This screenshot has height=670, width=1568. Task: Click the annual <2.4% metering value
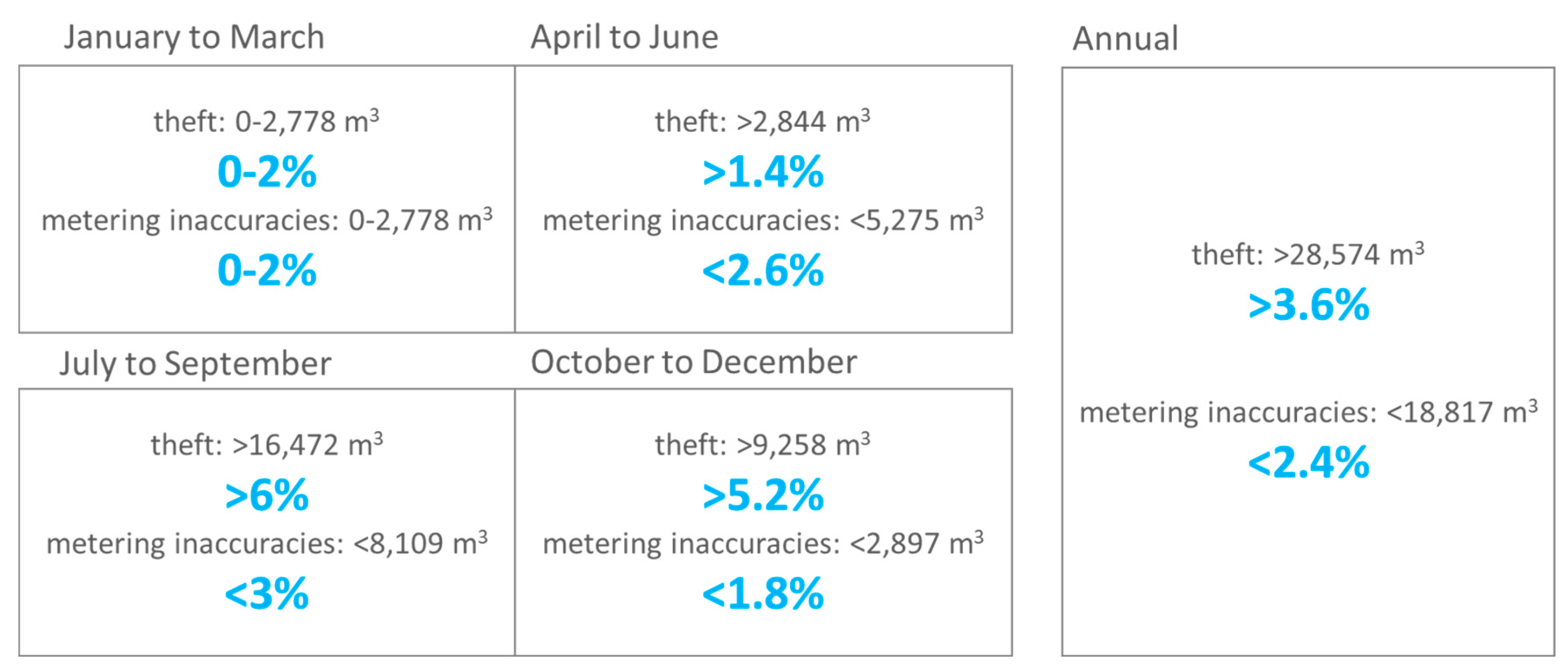click(x=1308, y=462)
